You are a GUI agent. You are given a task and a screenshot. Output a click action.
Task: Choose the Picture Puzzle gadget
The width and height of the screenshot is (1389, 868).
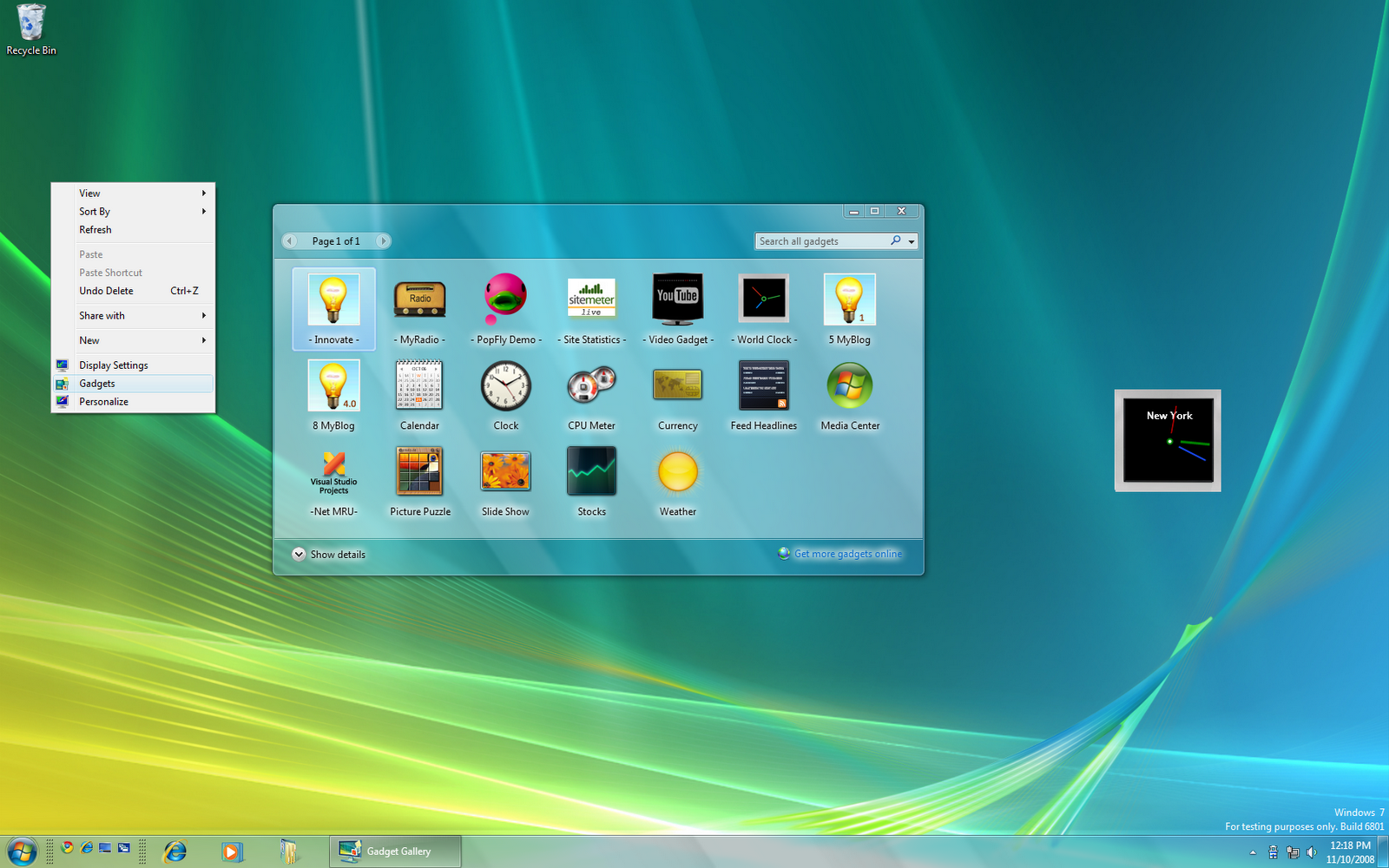pos(419,471)
